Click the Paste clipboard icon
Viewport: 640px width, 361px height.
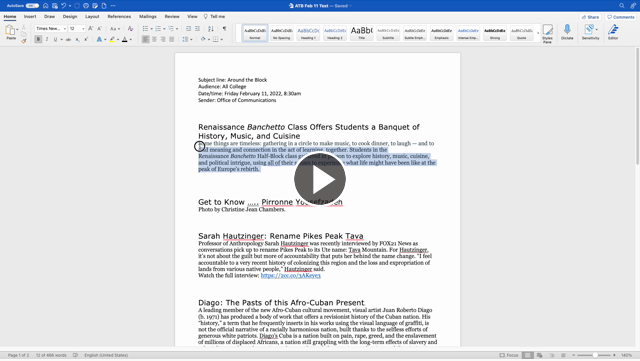tap(10, 31)
